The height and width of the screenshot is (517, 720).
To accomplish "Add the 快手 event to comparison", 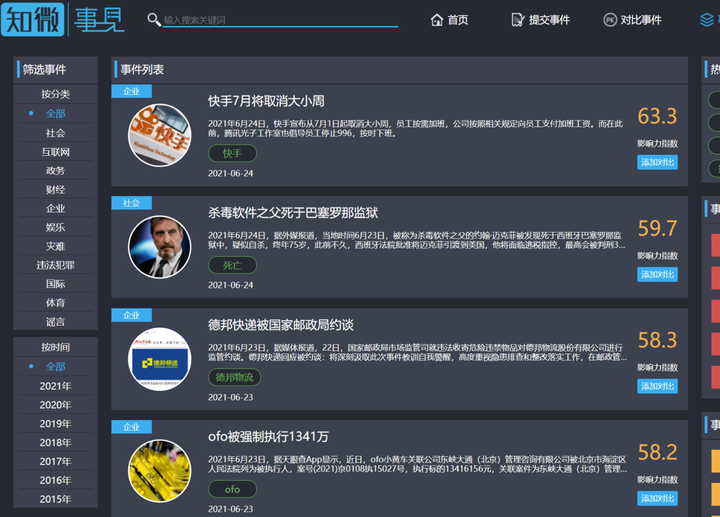I will (657, 163).
